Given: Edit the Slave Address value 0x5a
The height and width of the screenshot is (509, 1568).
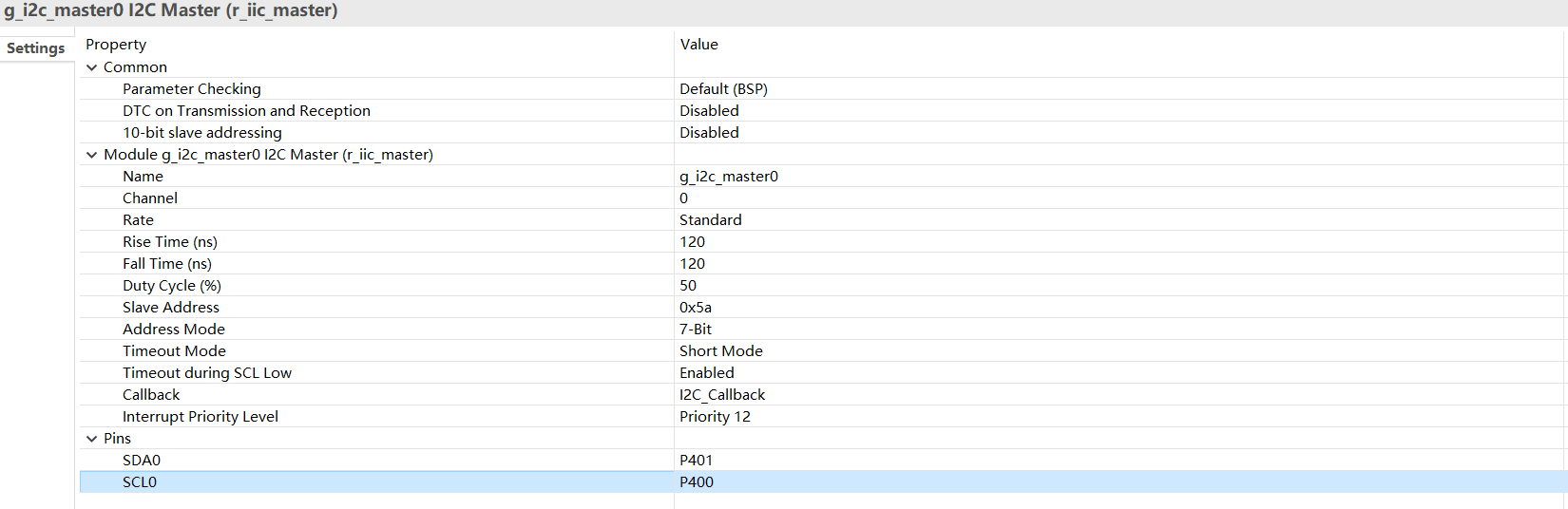Looking at the screenshot, I should click(696, 308).
